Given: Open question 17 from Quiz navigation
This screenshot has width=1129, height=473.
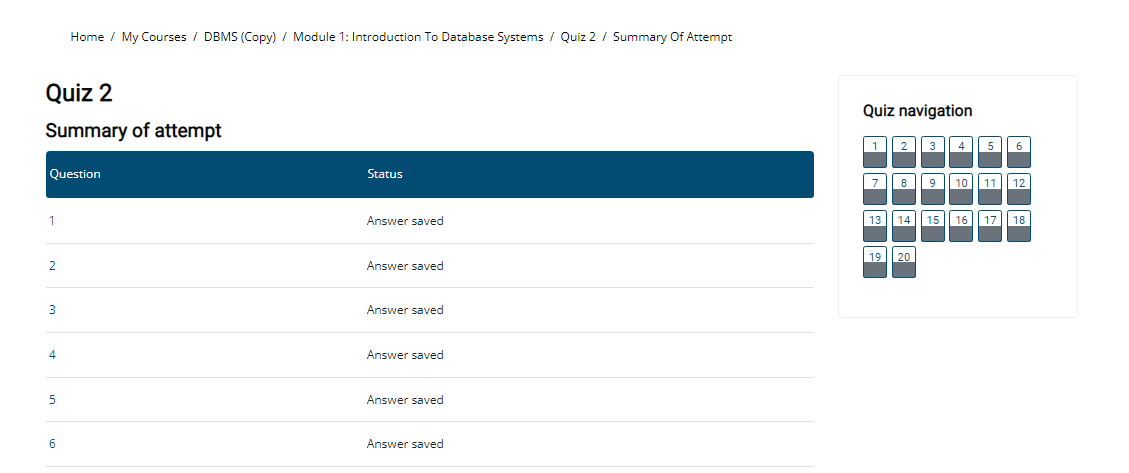Looking at the screenshot, I should click(990, 225).
